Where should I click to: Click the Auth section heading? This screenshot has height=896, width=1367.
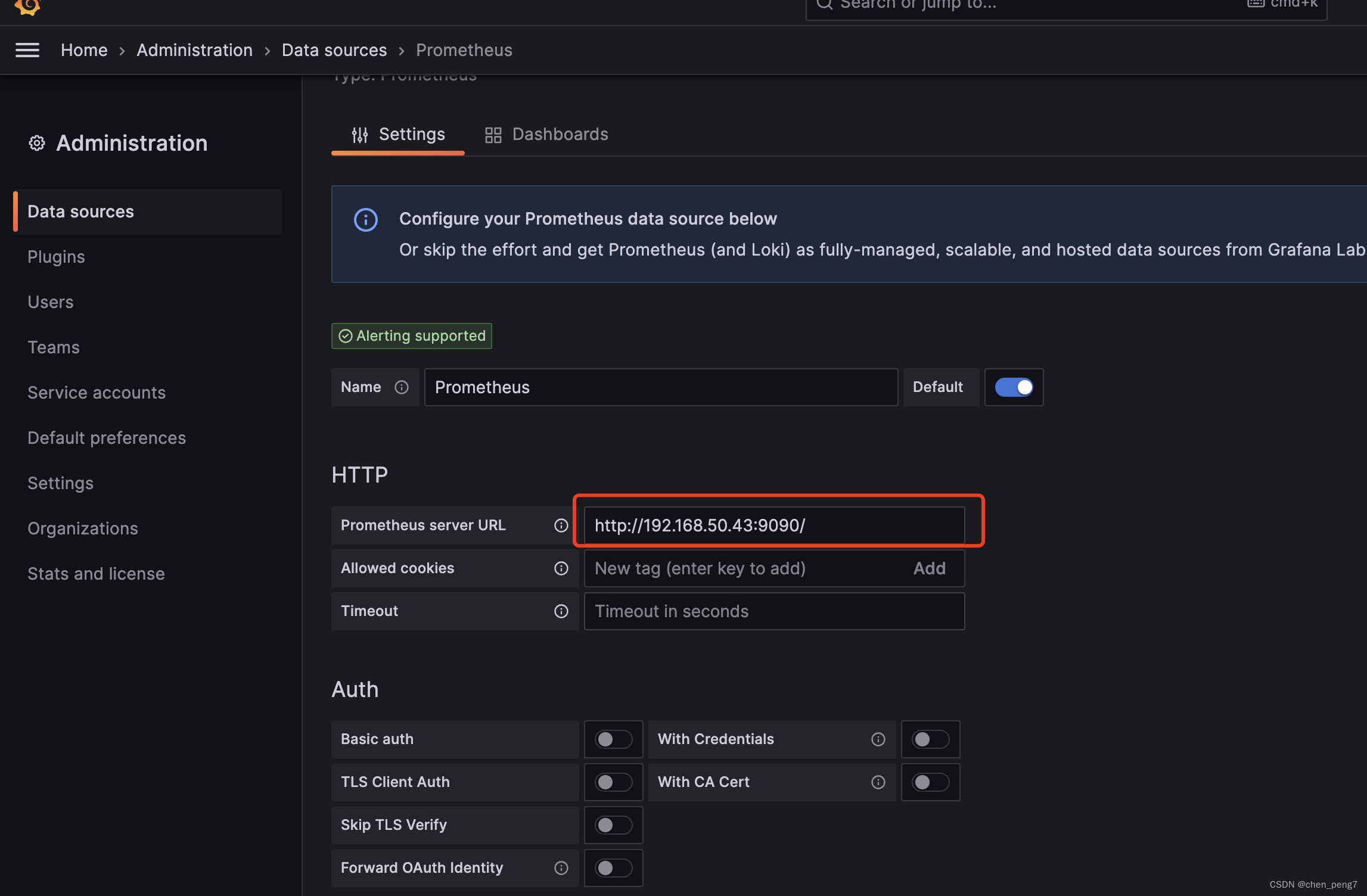(355, 689)
